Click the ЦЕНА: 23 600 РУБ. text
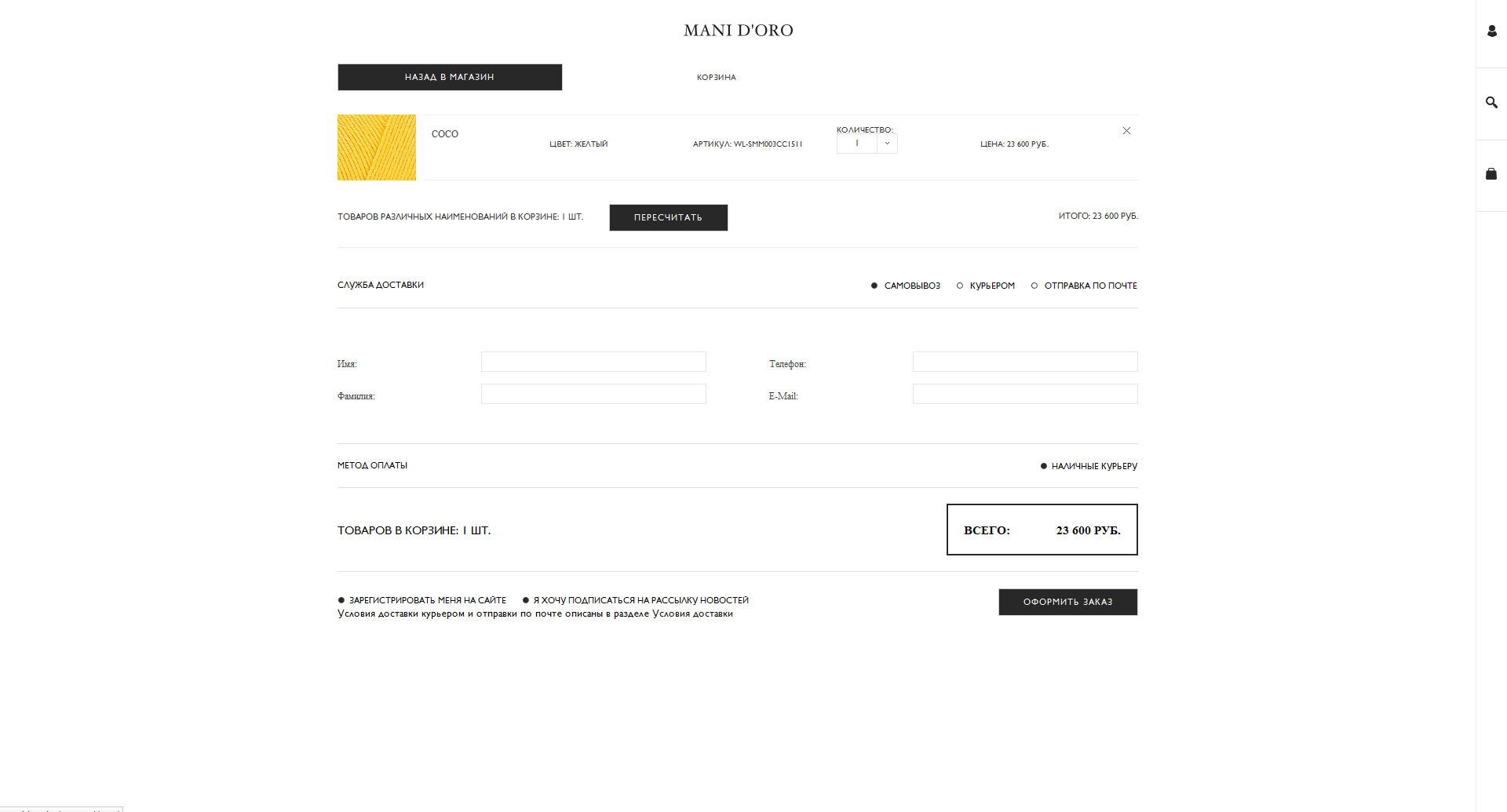Viewport: 1507px width, 812px height. (x=1014, y=144)
